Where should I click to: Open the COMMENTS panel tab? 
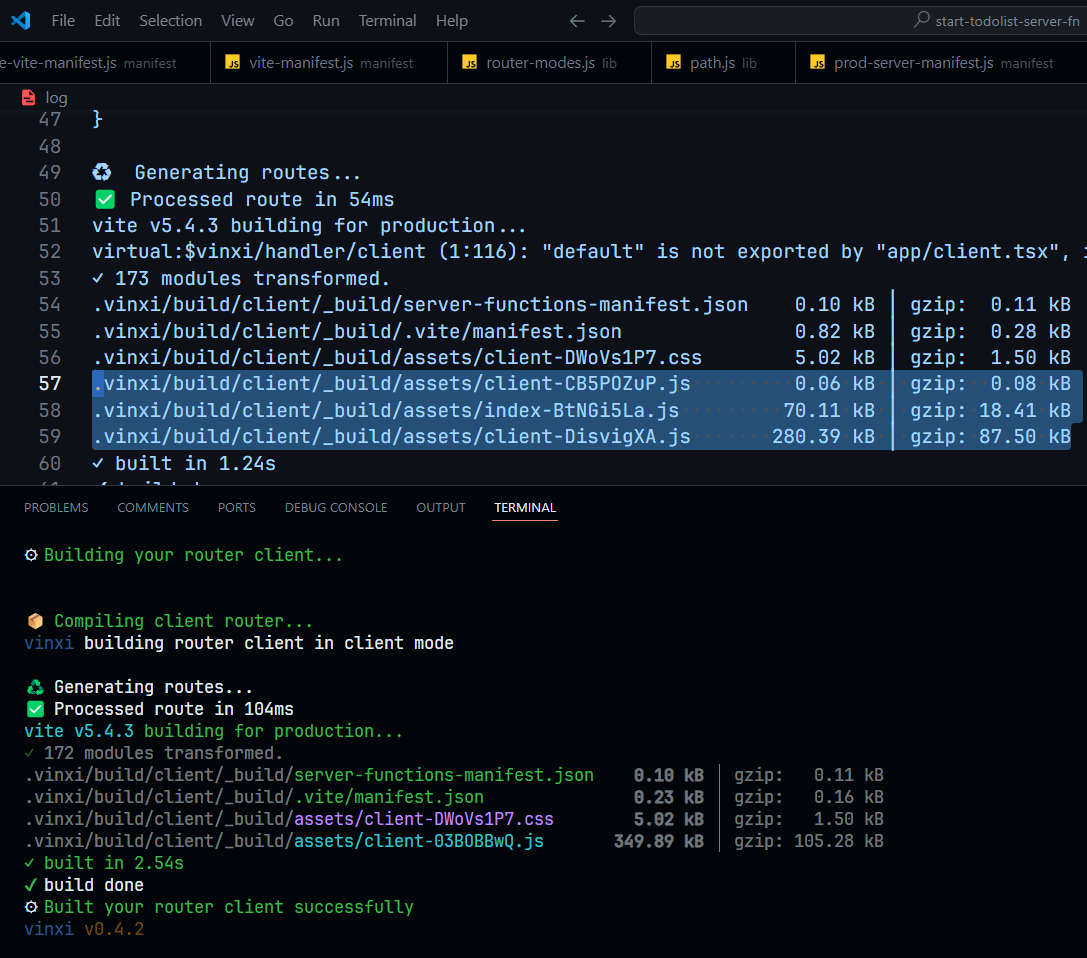pos(153,507)
